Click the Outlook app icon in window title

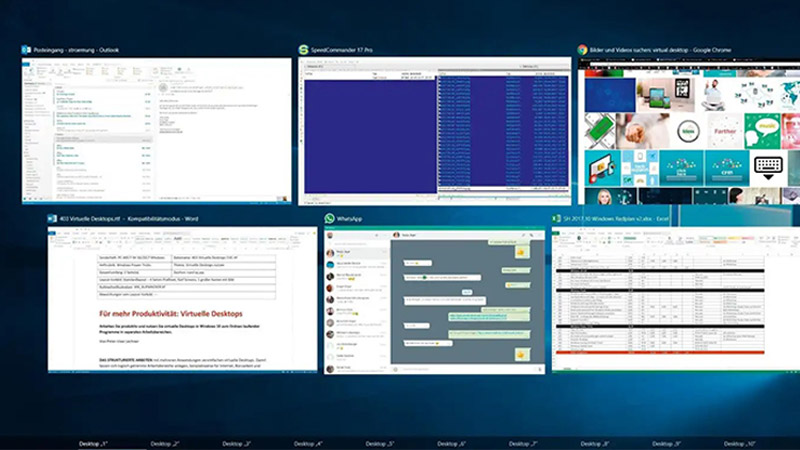pyautogui.click(x=25, y=49)
